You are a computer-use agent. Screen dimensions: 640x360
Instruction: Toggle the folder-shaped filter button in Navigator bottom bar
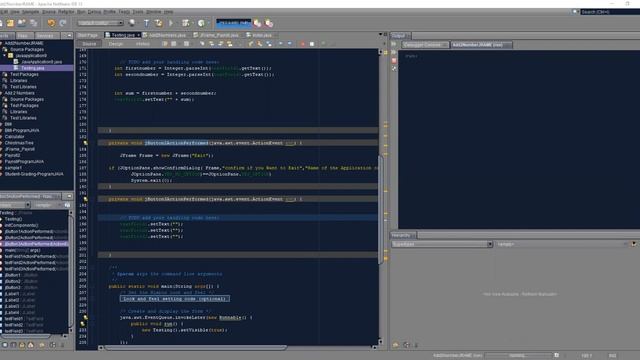click(x=42, y=345)
